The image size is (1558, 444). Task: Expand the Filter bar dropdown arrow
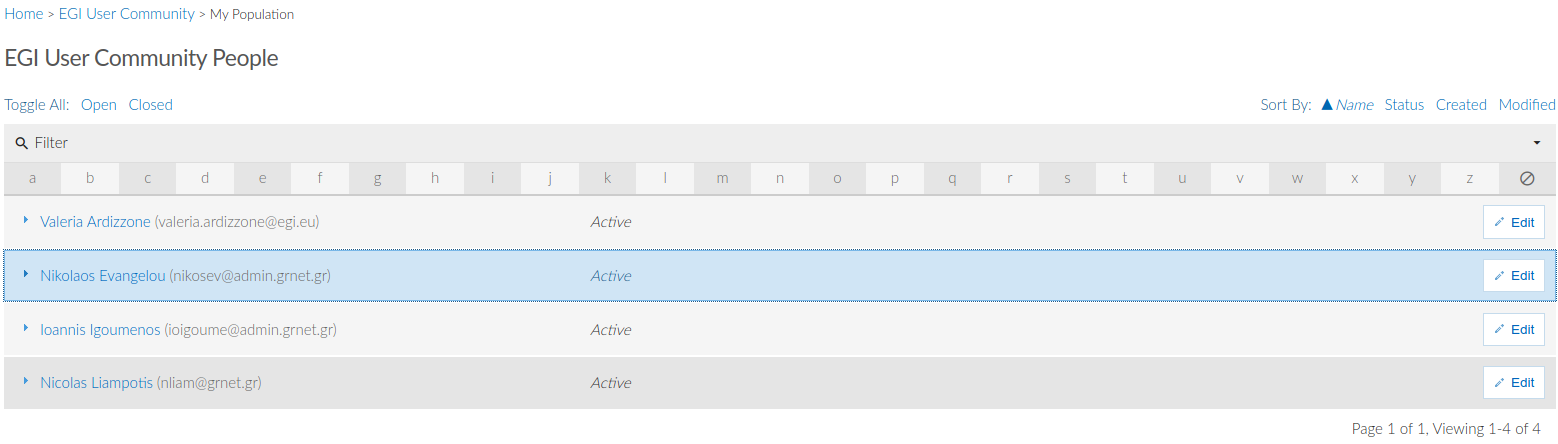[x=1537, y=143]
